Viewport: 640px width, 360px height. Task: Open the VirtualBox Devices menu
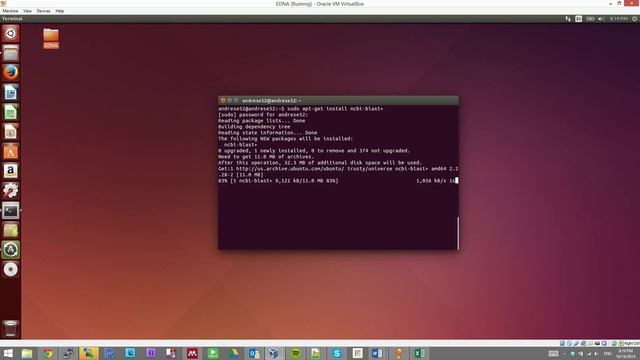click(43, 11)
